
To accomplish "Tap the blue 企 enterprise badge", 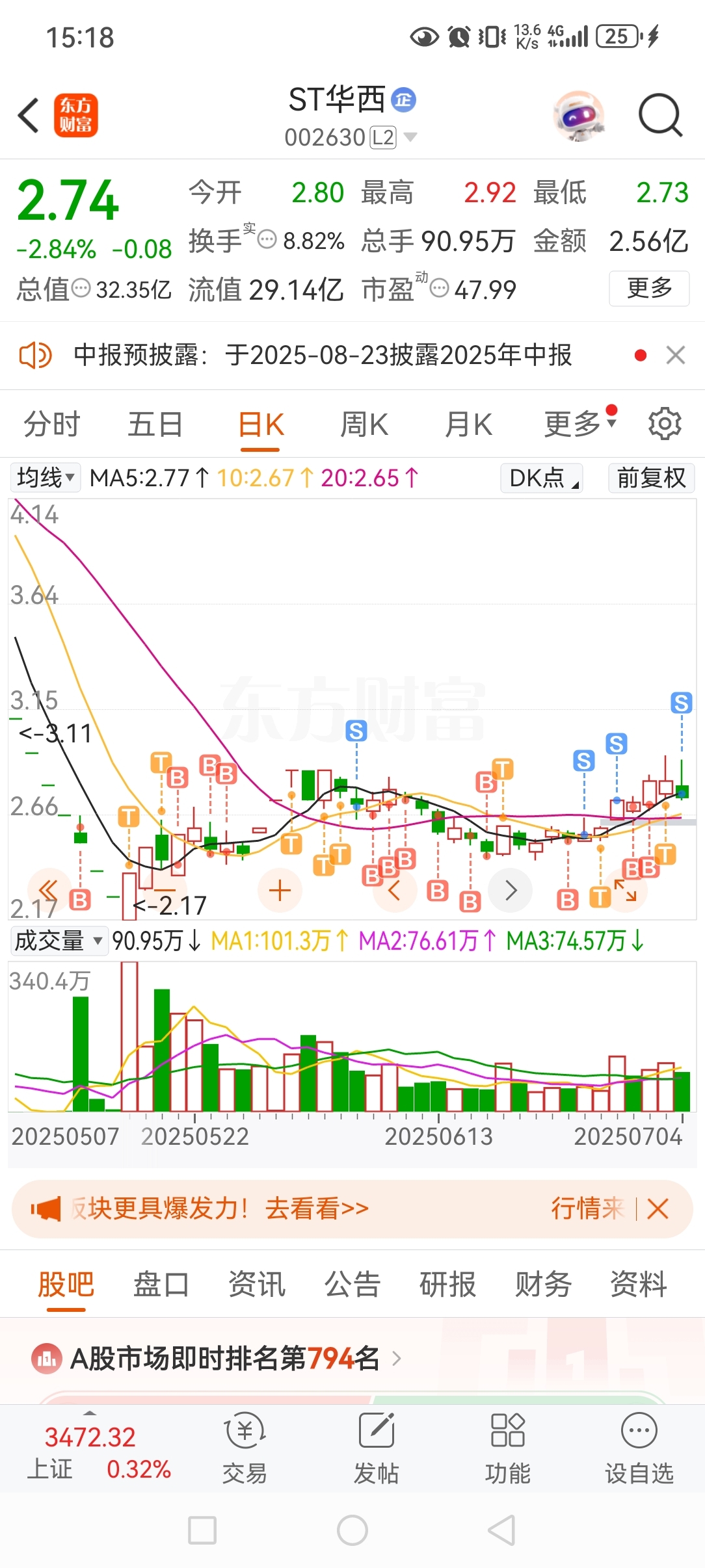I will click(404, 99).
